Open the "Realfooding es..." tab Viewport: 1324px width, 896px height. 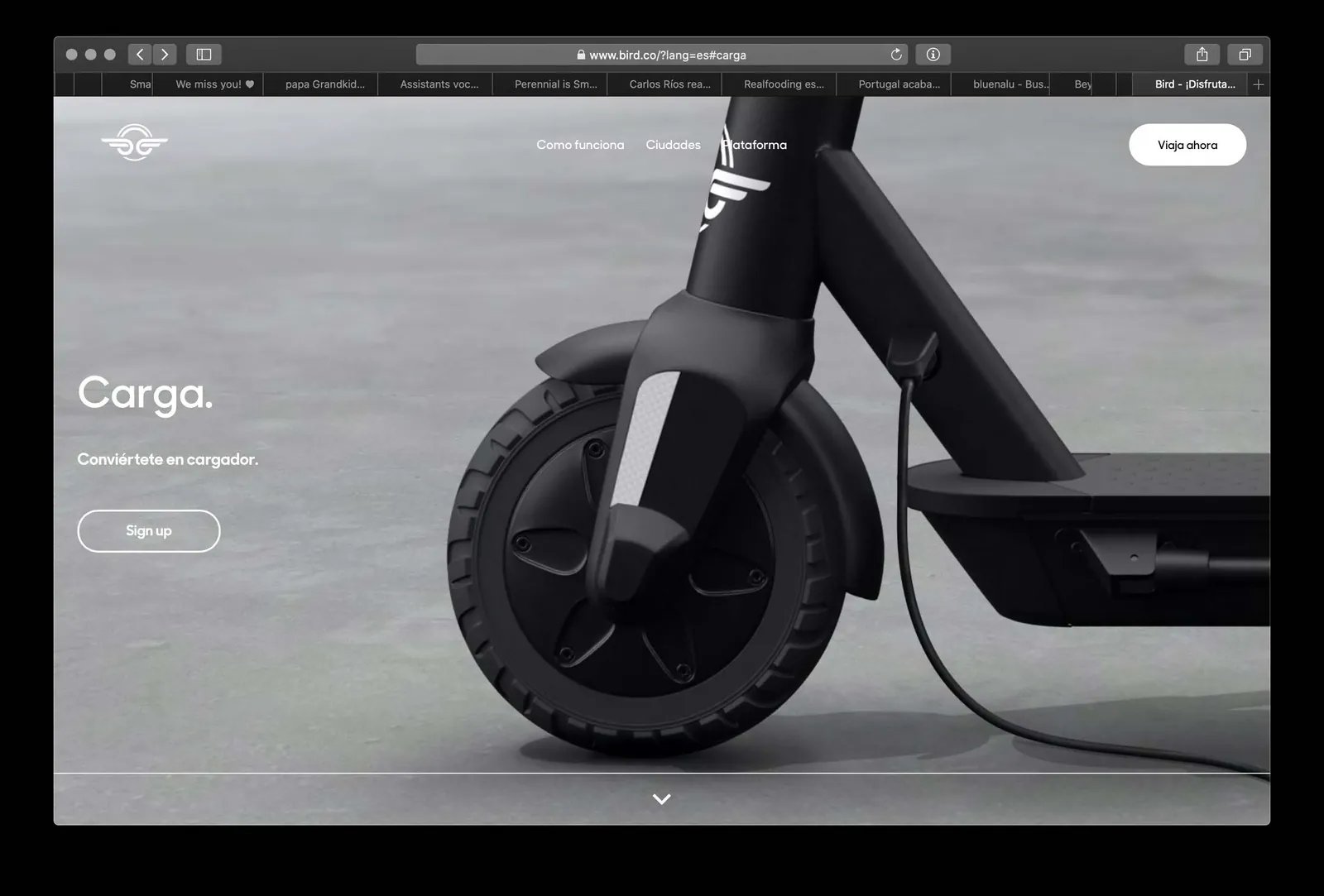pyautogui.click(x=780, y=84)
